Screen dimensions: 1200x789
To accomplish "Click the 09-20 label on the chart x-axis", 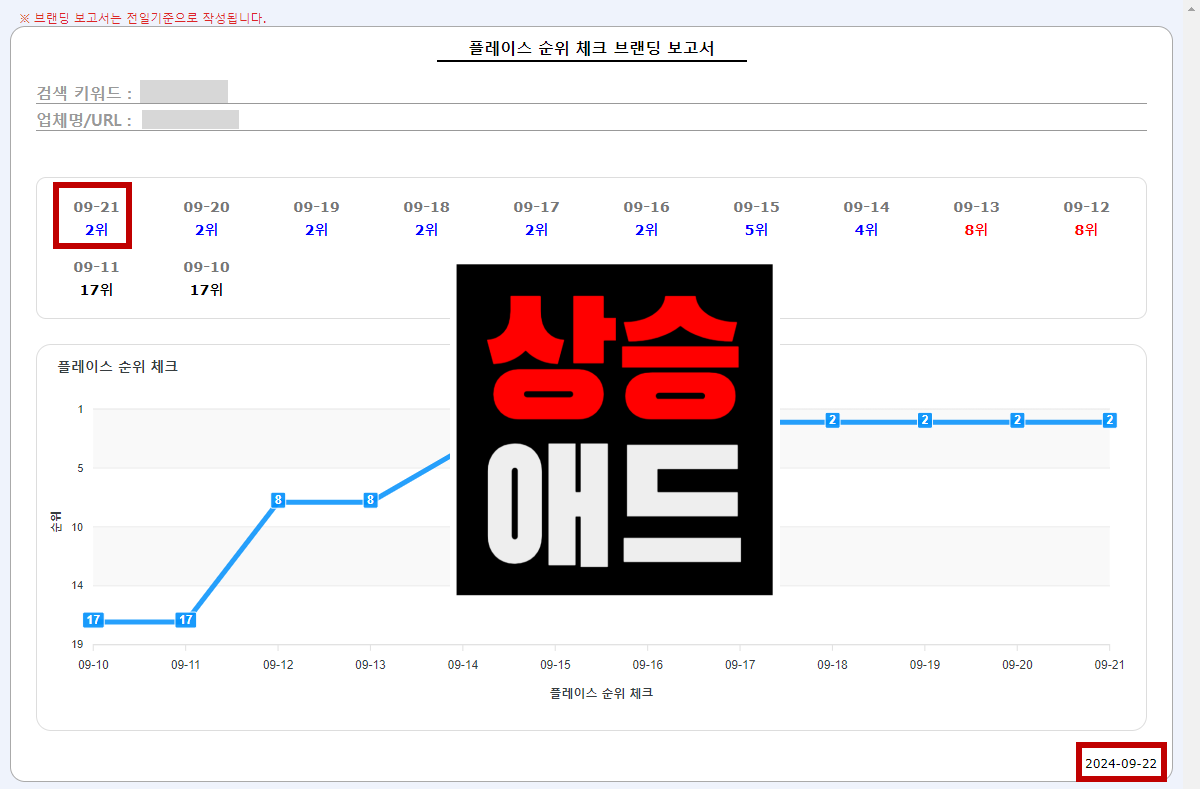I will click(1017, 664).
